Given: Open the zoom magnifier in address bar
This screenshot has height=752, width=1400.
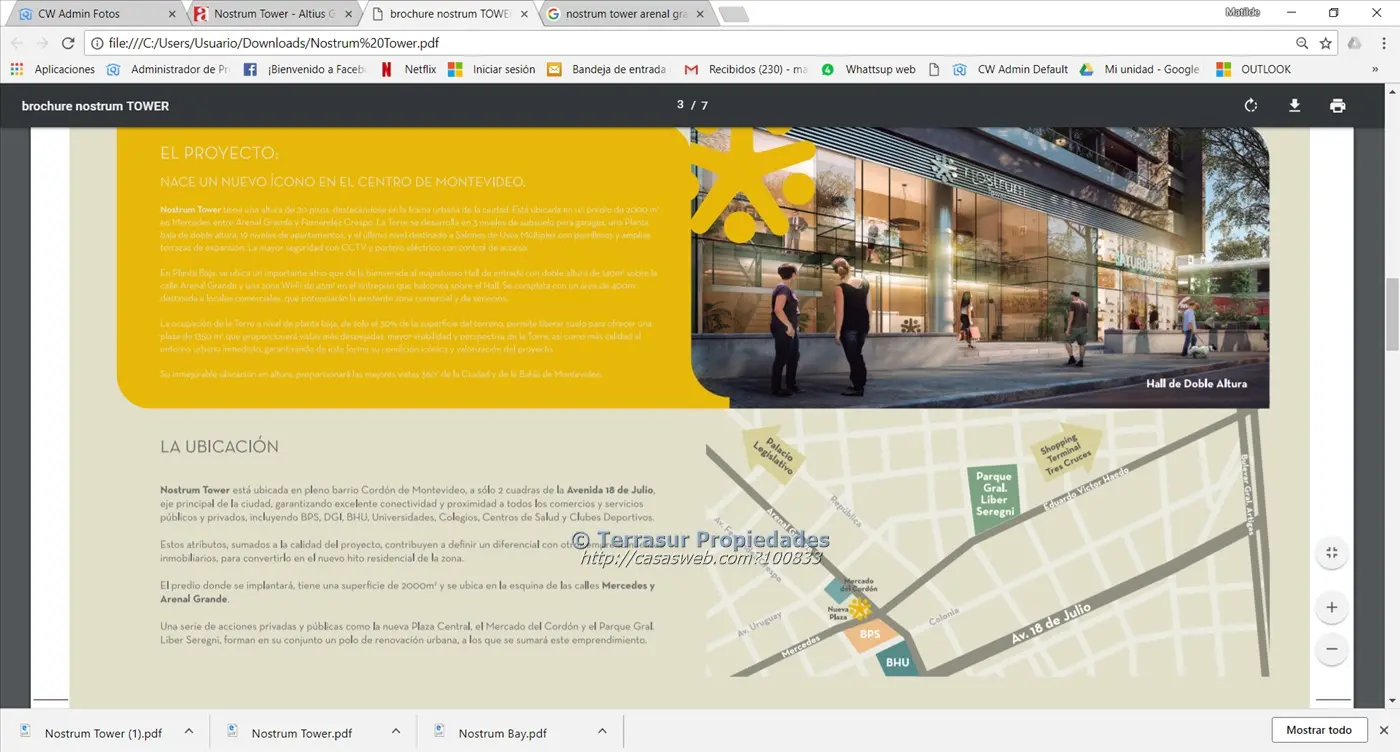Looking at the screenshot, I should [x=1302, y=44].
